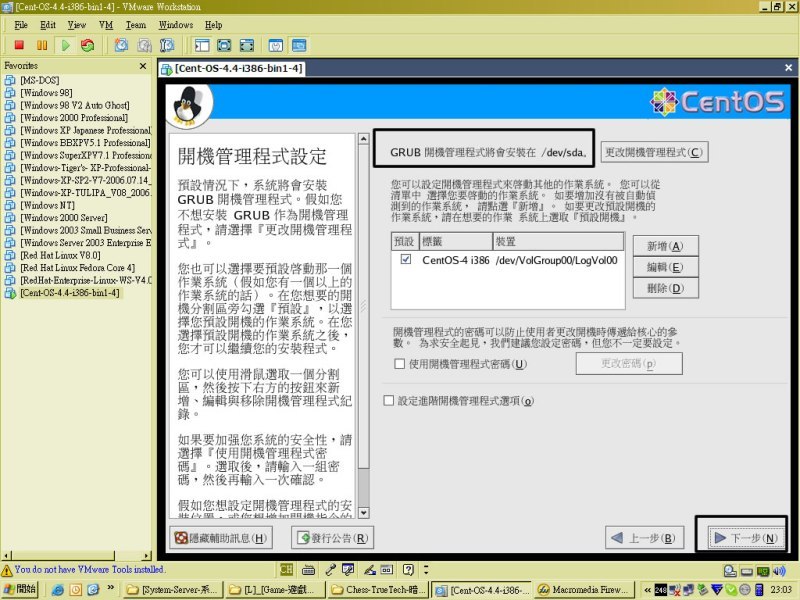Viewport: 800px width, 600px height.
Task: Click the console view toolbar icon
Action: (x=299, y=45)
